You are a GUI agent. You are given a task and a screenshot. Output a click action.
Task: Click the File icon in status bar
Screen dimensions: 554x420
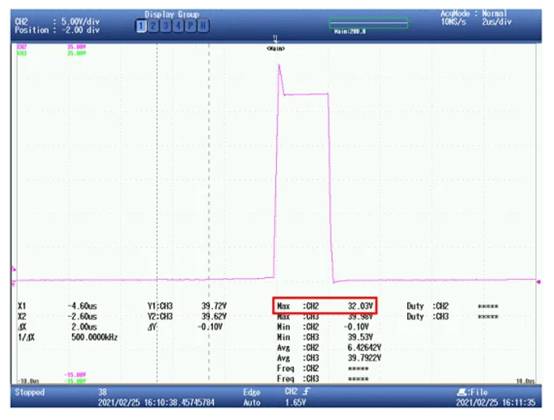(462, 392)
